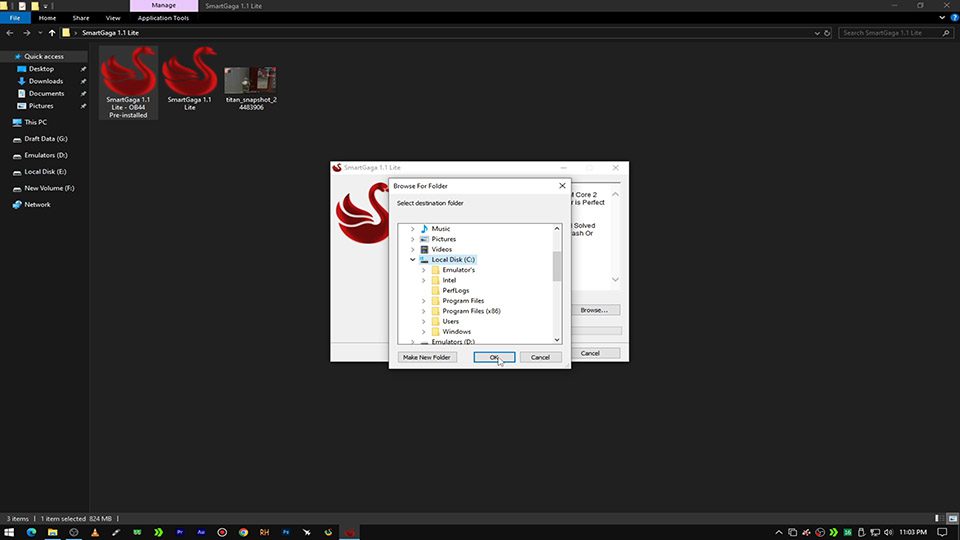Refresh the SmartGaga 1.1 Lite folder
Screen dimensions: 960x540
pos(827,33)
